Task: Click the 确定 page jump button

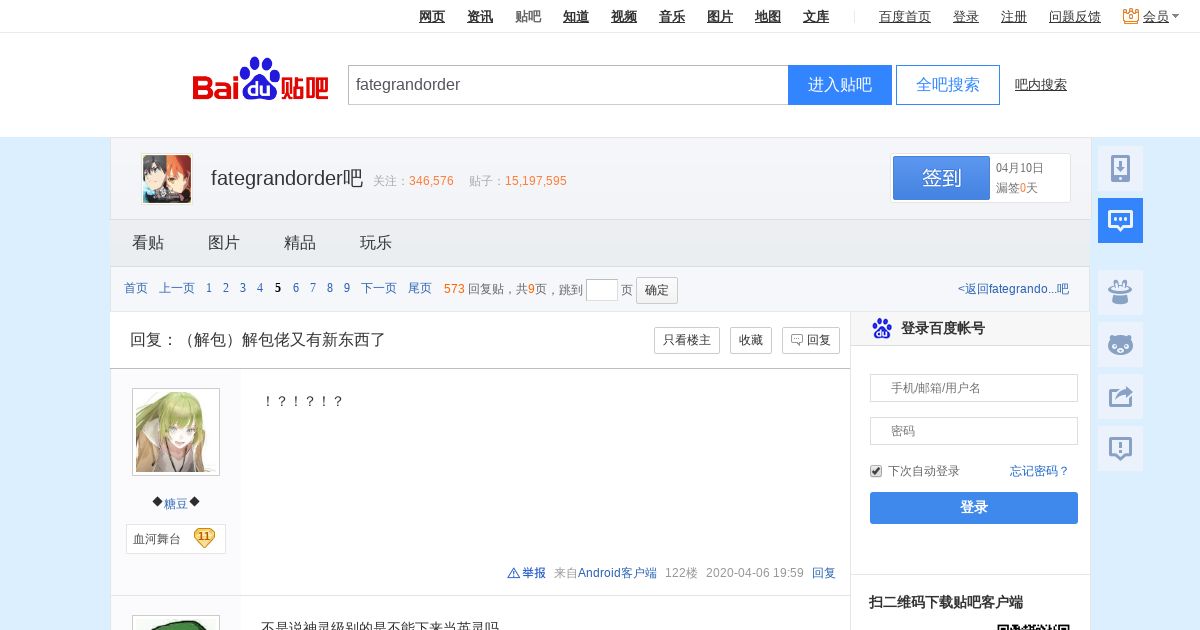Action: pos(657,290)
